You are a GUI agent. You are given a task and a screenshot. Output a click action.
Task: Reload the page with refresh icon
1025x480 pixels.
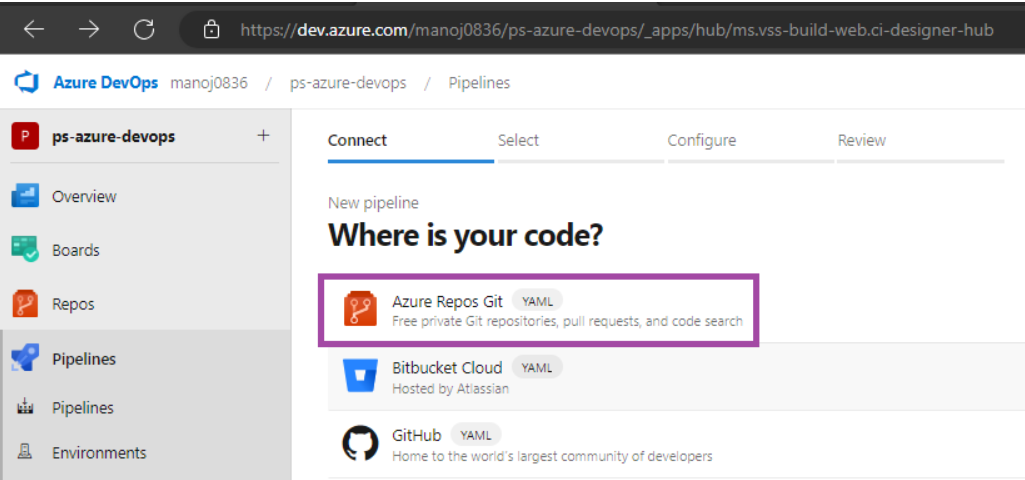[x=144, y=29]
